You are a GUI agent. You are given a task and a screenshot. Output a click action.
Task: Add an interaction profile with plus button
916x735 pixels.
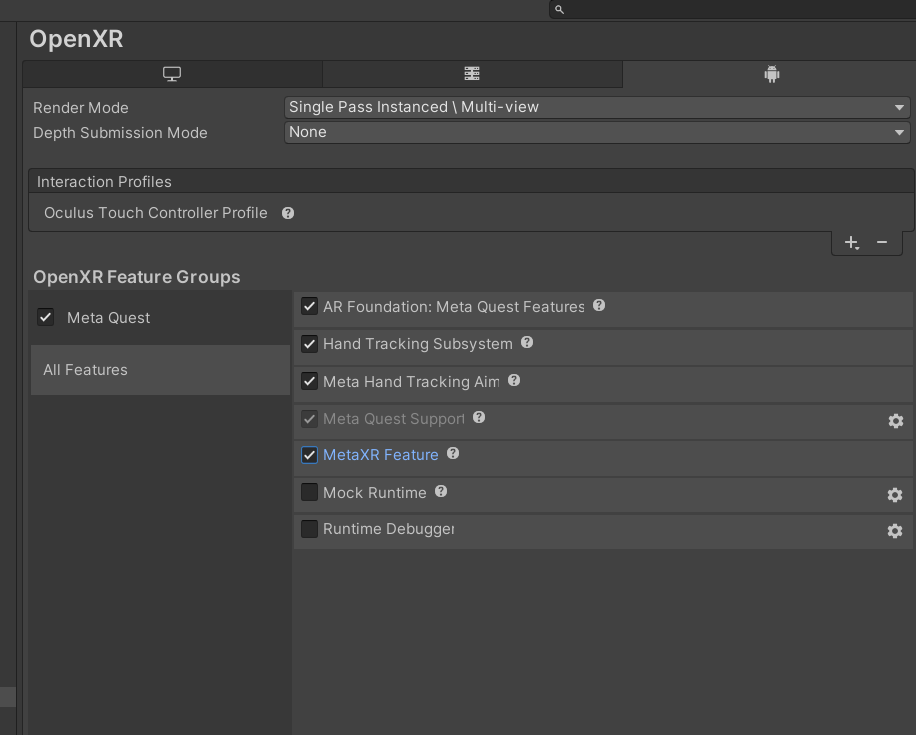coord(851,242)
